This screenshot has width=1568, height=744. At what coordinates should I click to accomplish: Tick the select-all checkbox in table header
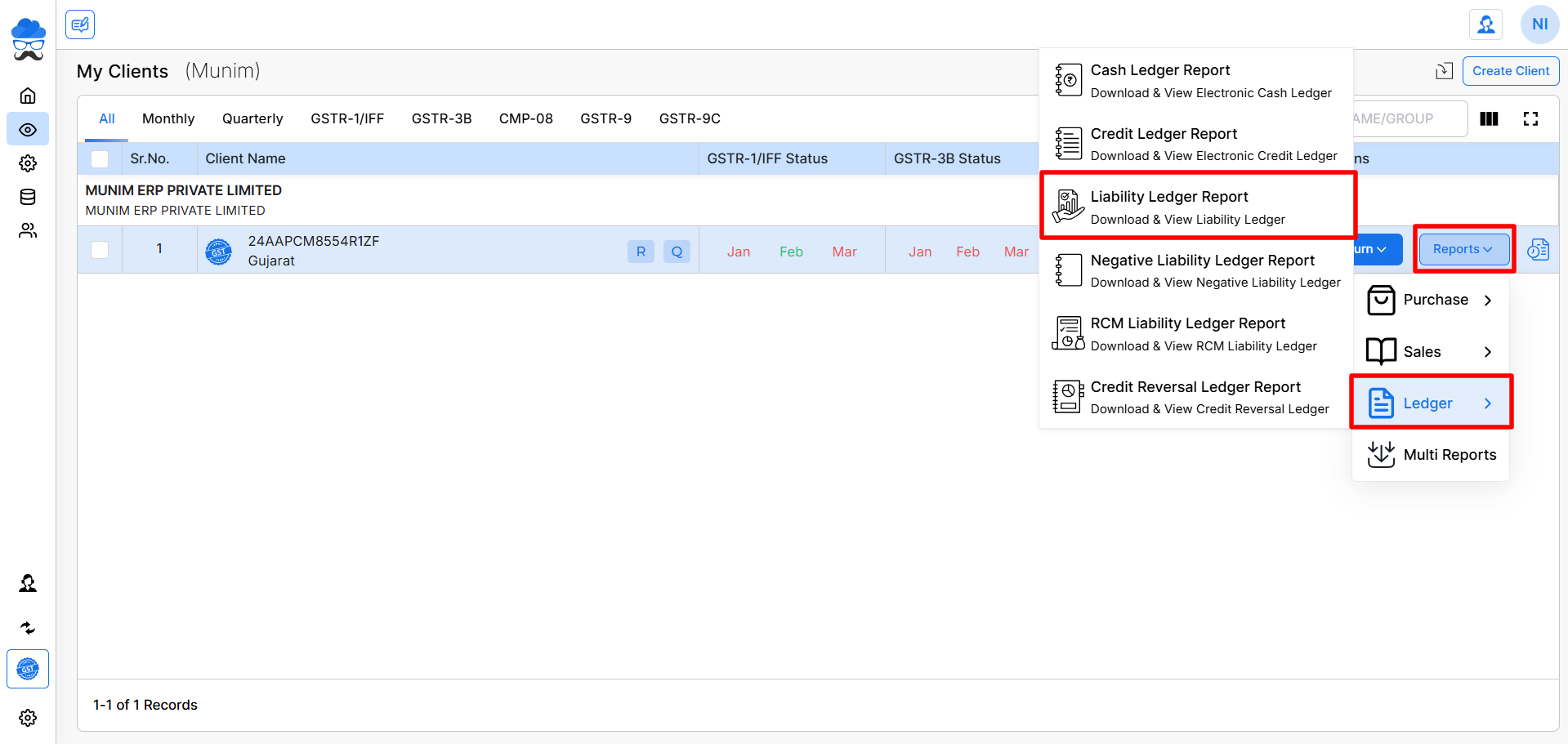(100, 159)
